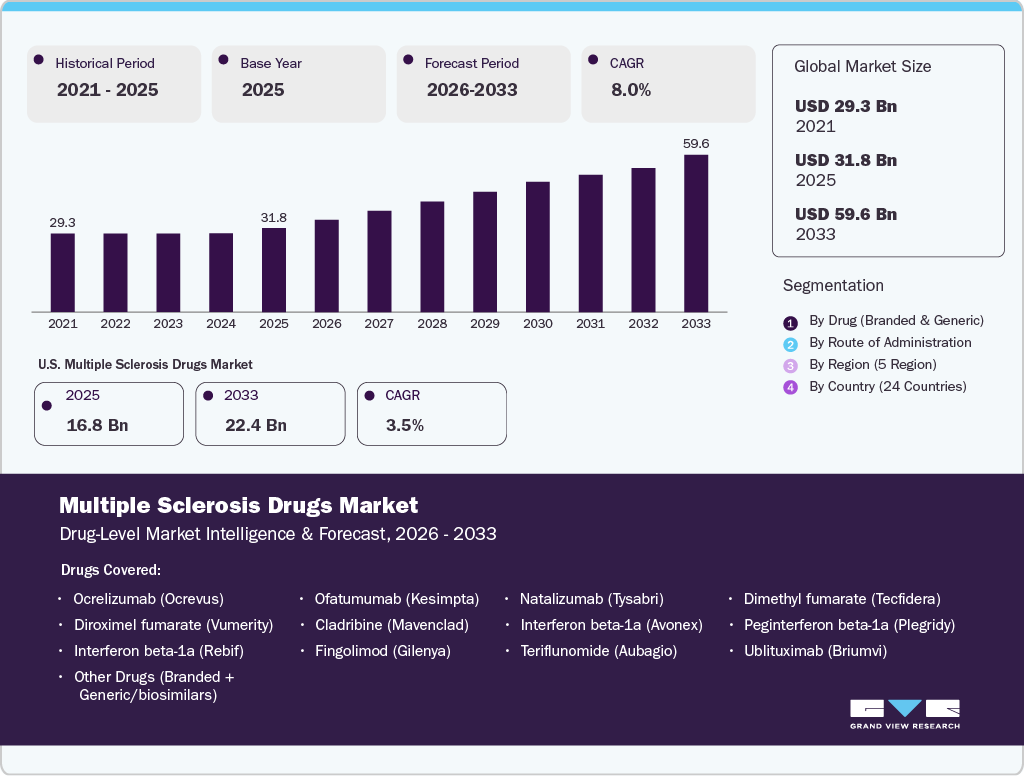Click Teriflunomide (Aubagio) entry
The height and width of the screenshot is (776, 1024).
(599, 651)
